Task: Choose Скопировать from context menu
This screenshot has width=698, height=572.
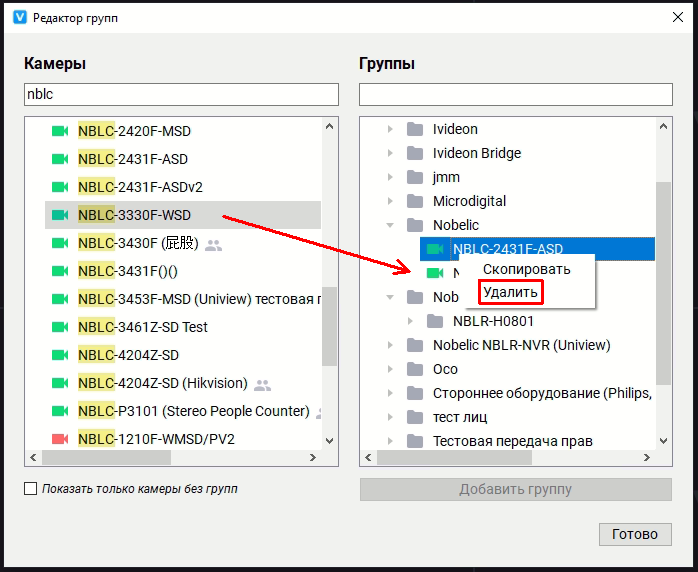Action: 527,269
